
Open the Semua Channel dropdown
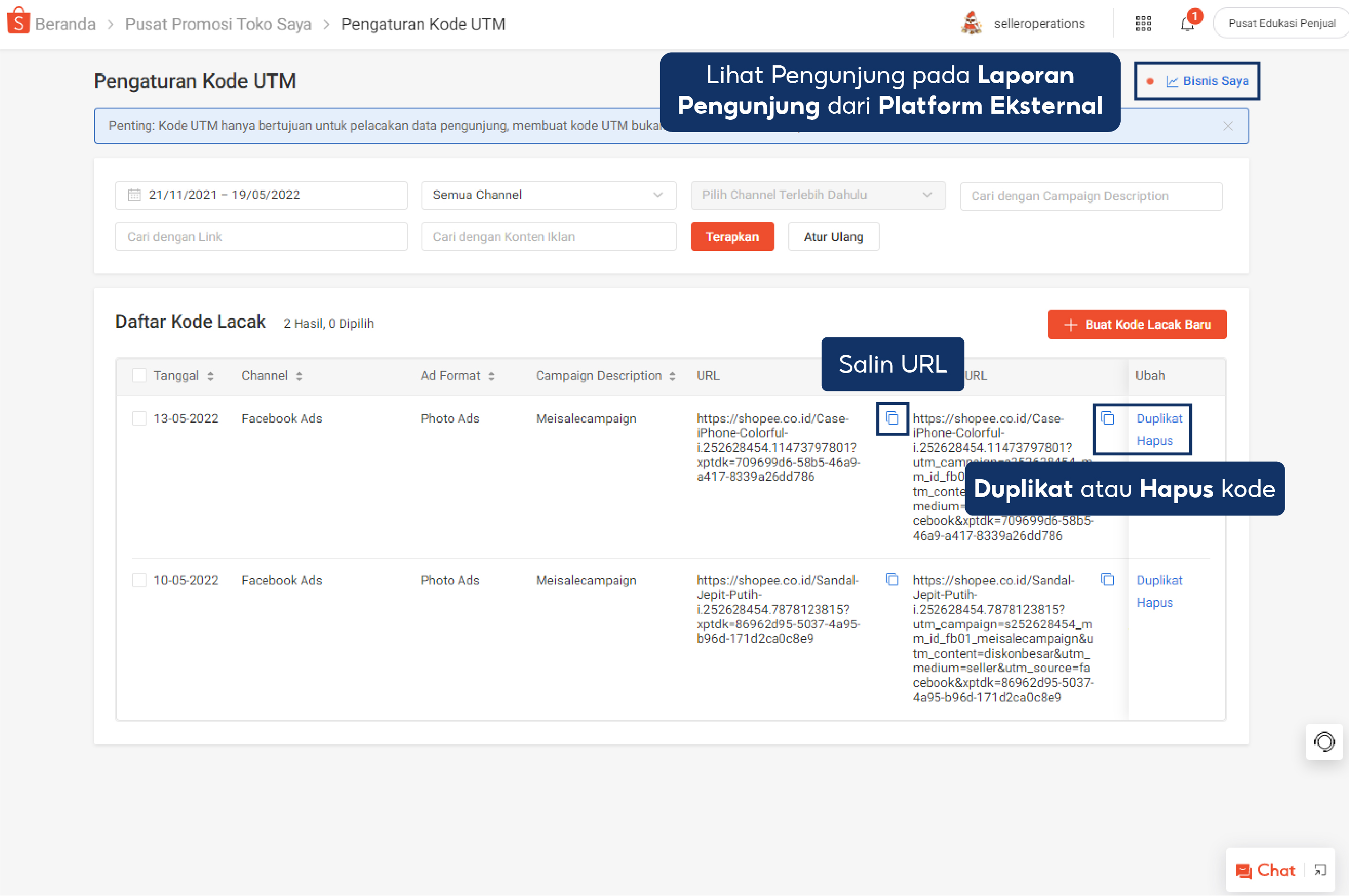(548, 195)
